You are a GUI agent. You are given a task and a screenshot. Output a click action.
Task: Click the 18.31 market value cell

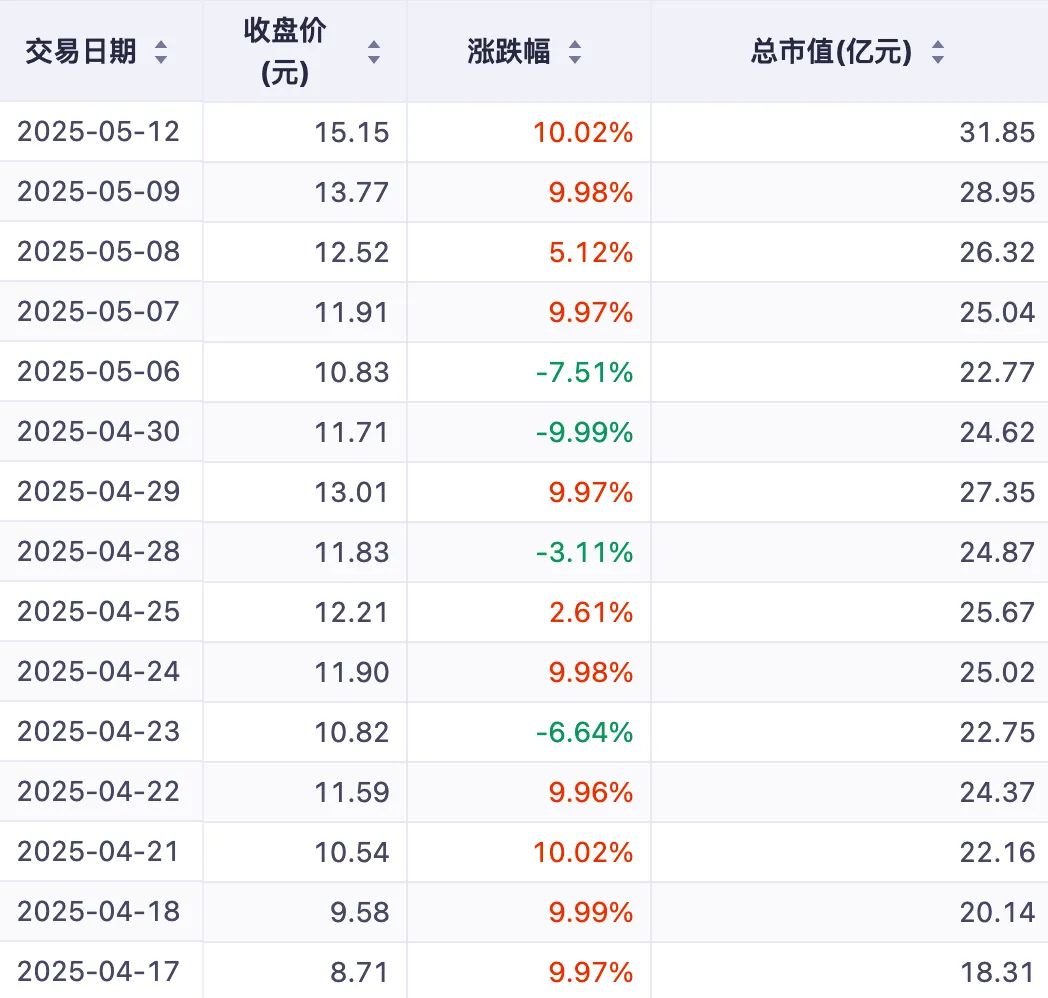(997, 971)
